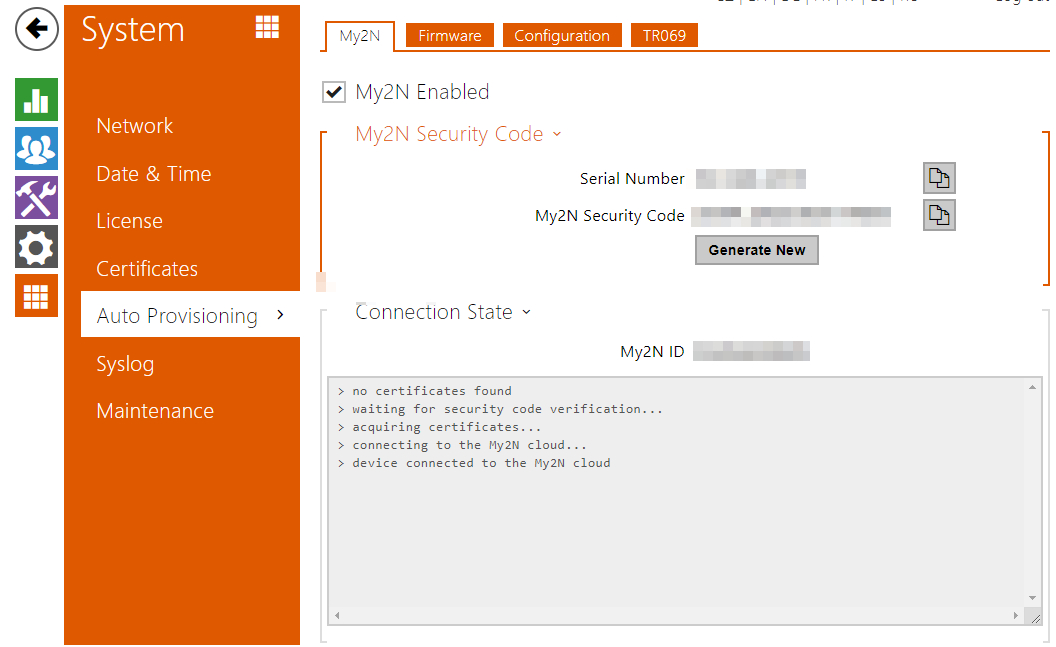Select the TR069 tab

pyautogui.click(x=664, y=35)
